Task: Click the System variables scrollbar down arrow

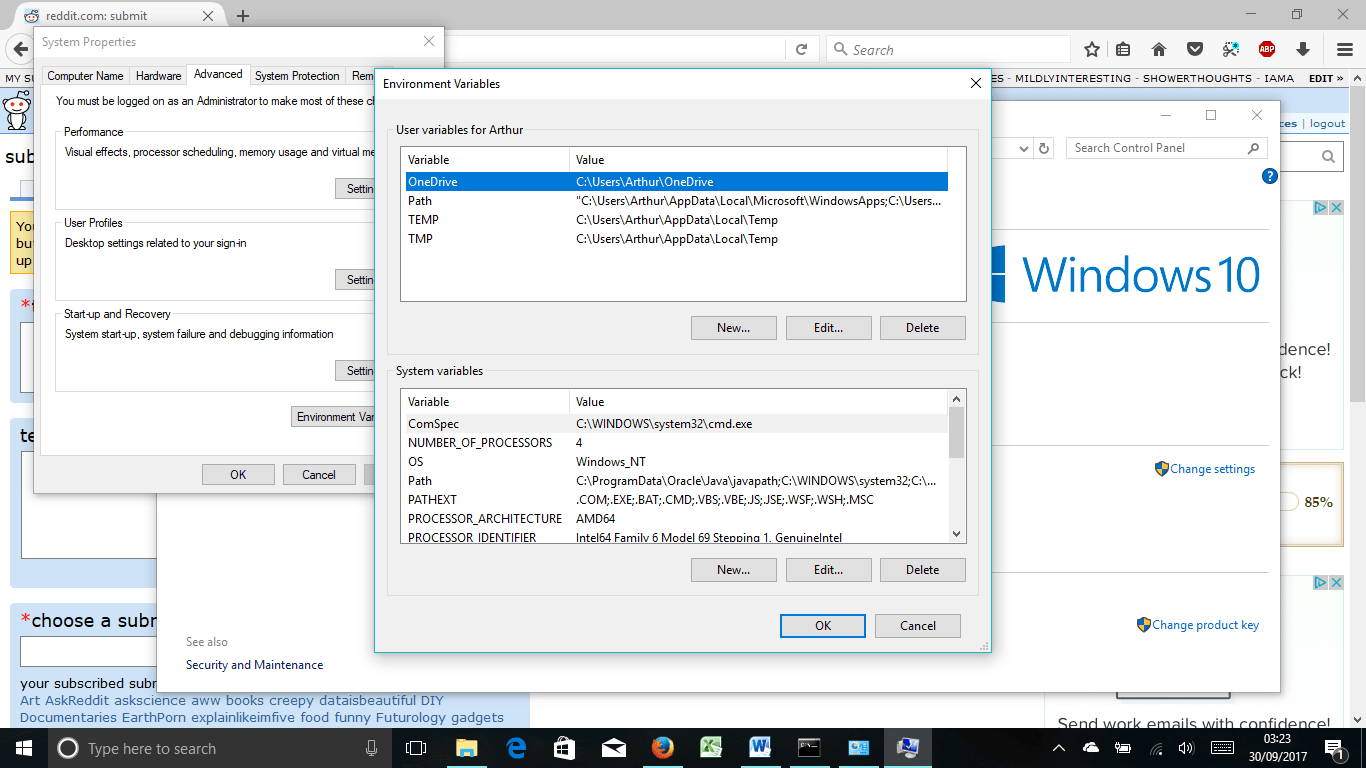Action: point(956,534)
